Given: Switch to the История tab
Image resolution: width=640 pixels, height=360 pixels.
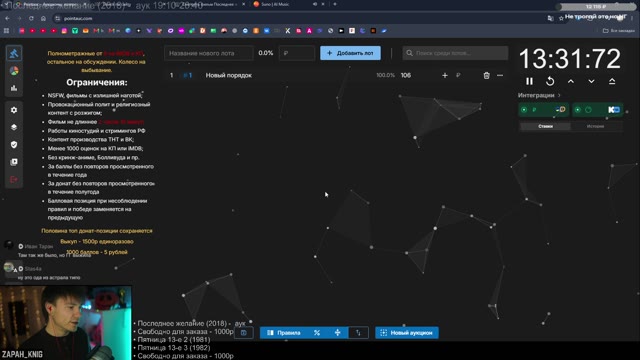Looking at the screenshot, I should coord(596,126).
